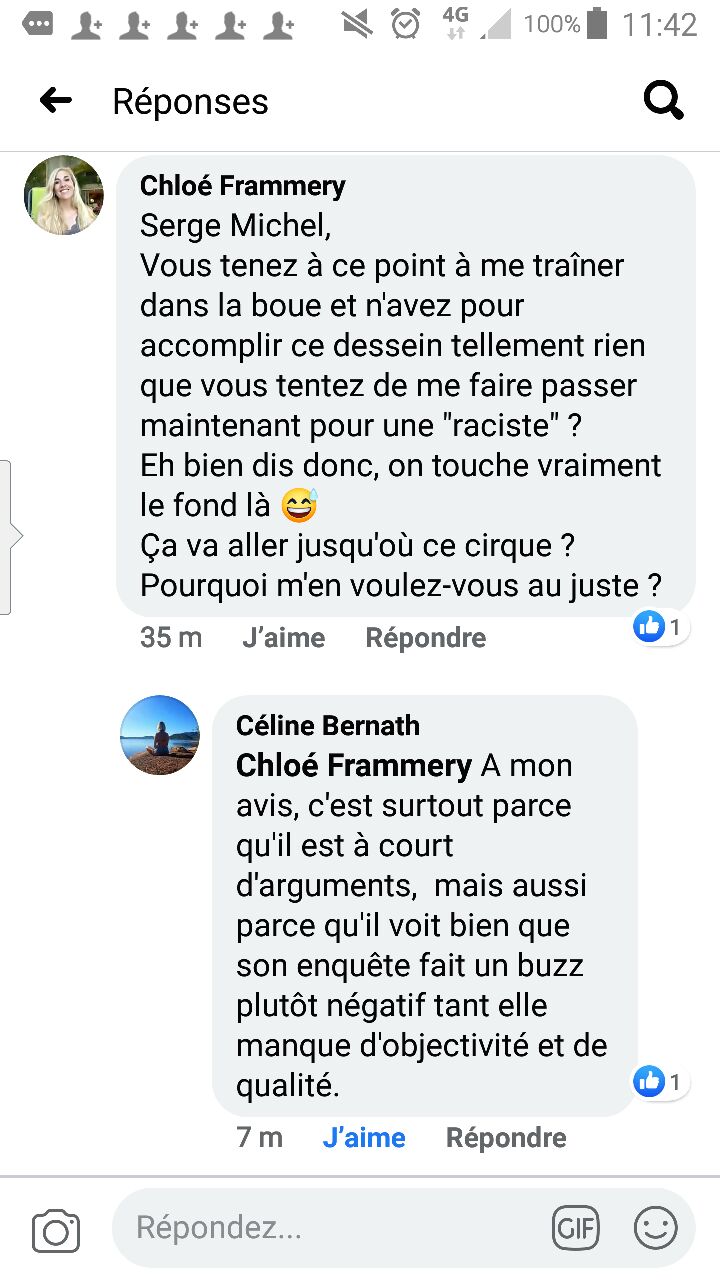Open the emoji smiley picker
This screenshot has height=1280, width=720.
coord(656,1228)
